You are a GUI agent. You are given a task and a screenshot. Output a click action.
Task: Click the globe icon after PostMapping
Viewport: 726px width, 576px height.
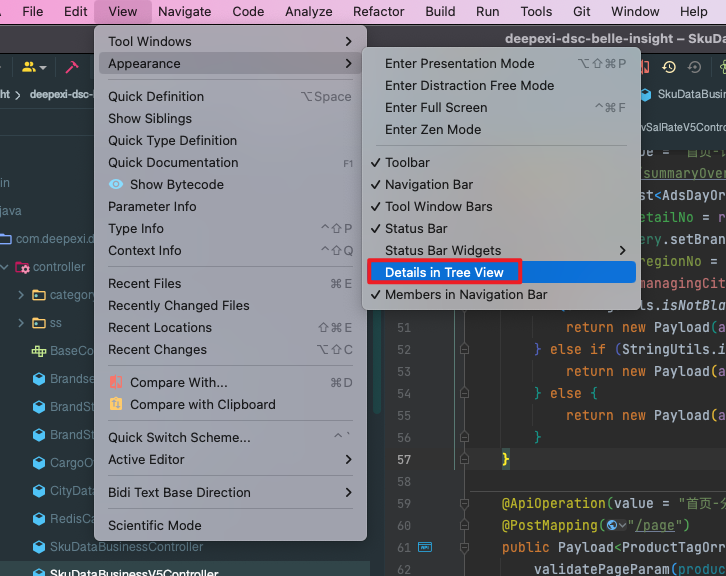[610, 525]
